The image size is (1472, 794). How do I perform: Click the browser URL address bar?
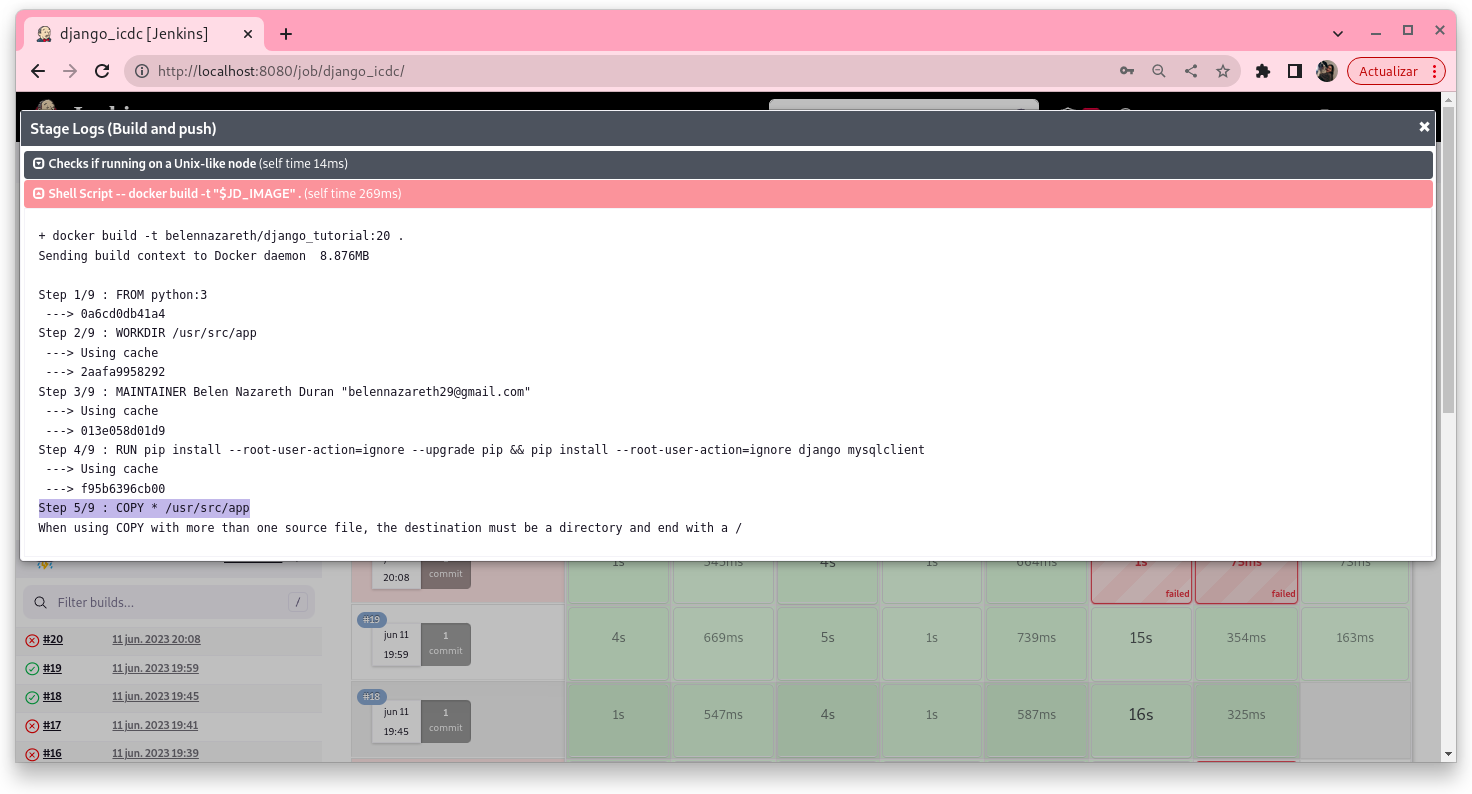pyautogui.click(x=620, y=71)
